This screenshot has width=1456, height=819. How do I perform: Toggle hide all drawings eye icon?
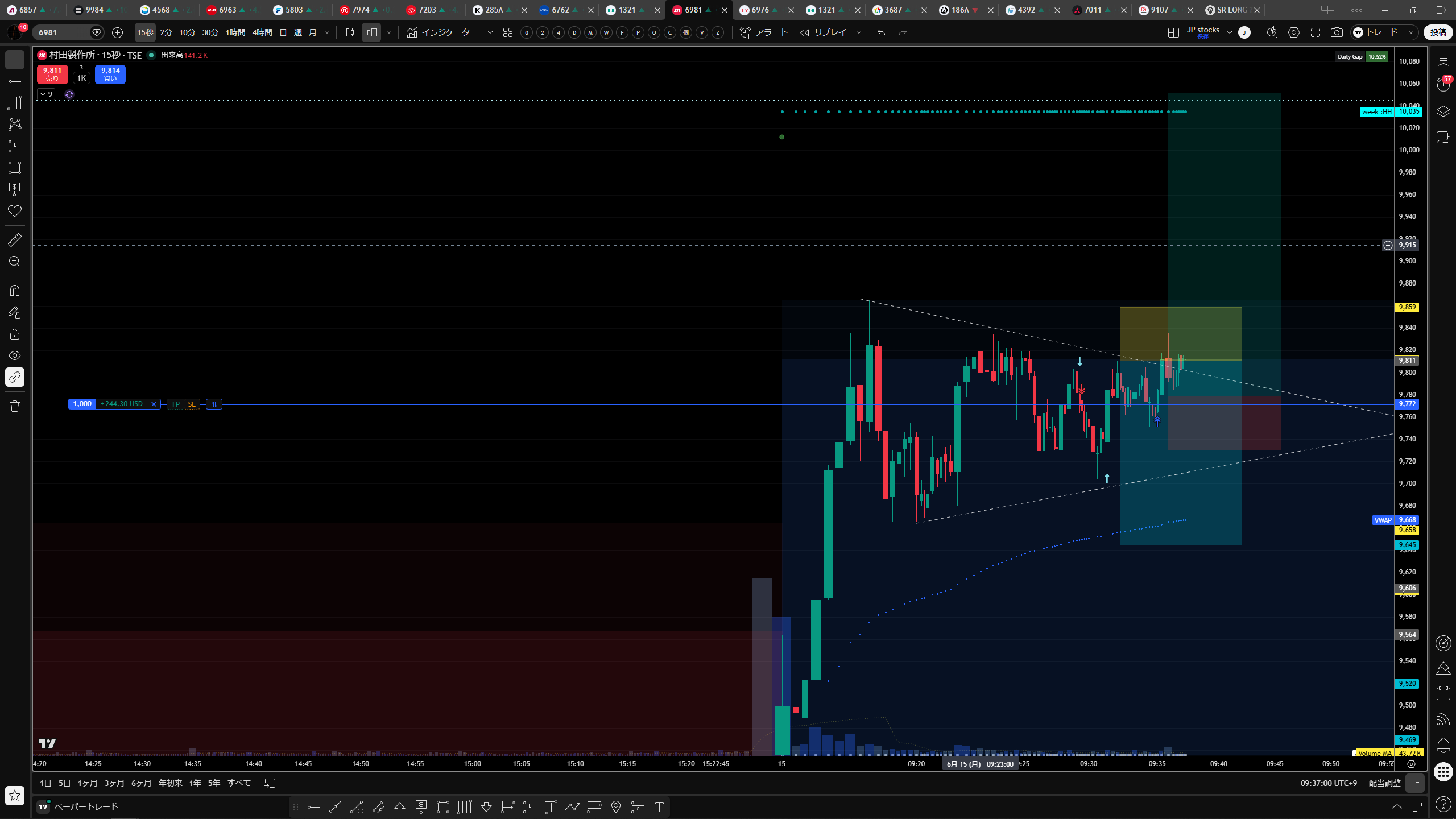[15, 355]
